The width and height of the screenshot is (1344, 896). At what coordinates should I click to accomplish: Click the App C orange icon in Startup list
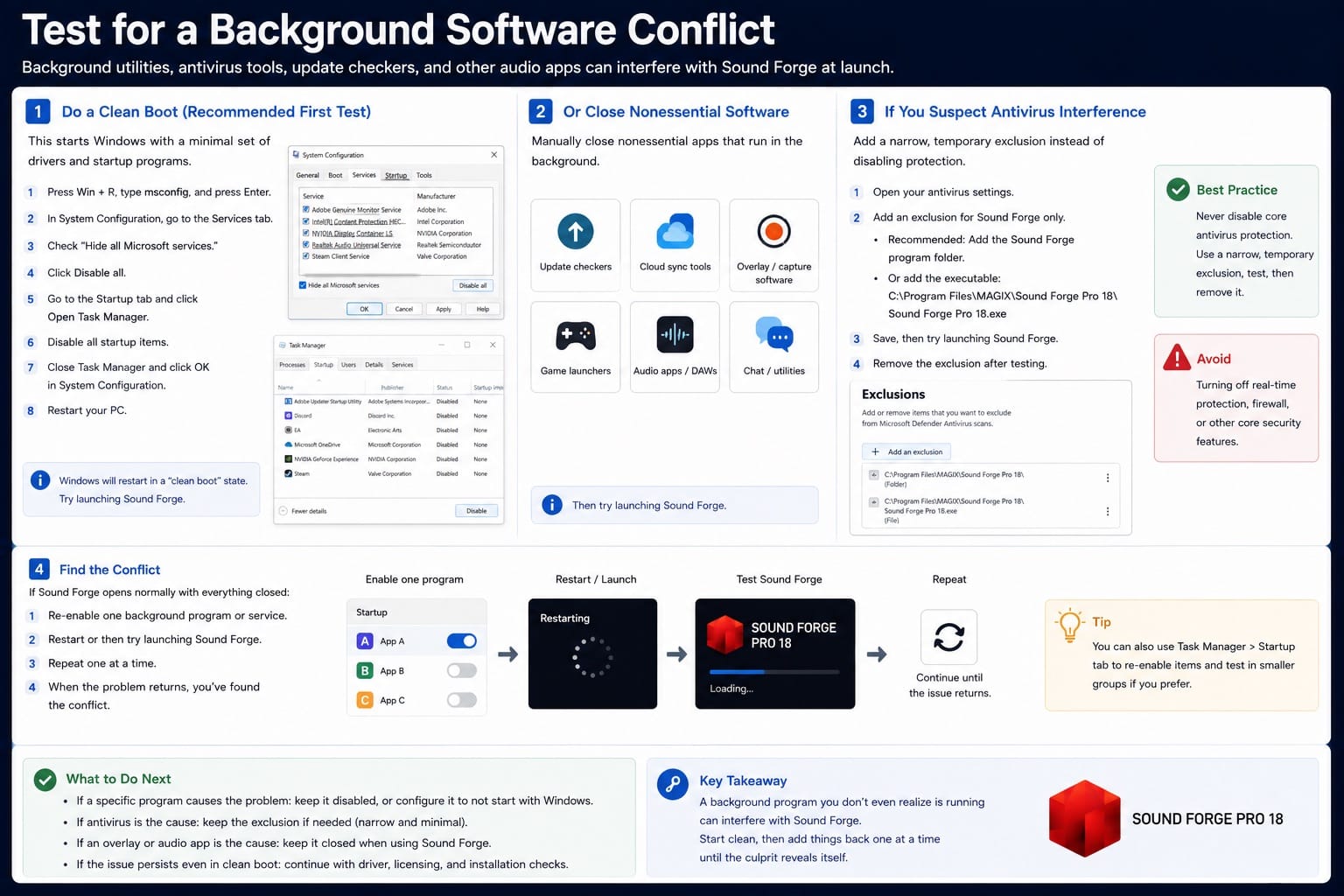365,700
